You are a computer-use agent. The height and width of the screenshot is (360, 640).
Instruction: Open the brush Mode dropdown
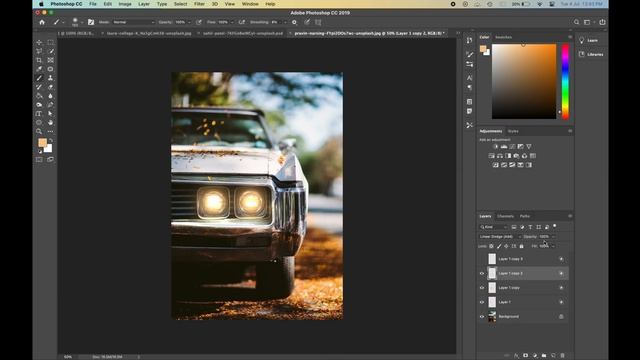[x=133, y=22]
